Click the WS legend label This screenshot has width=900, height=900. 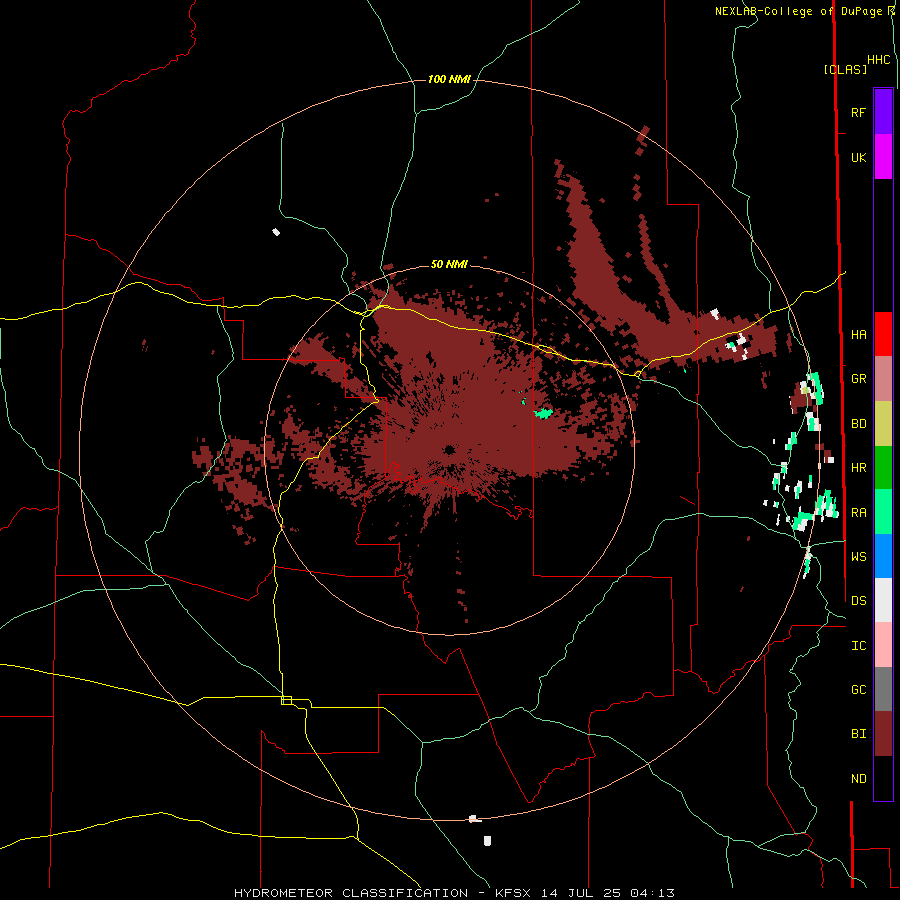pyautogui.click(x=858, y=556)
